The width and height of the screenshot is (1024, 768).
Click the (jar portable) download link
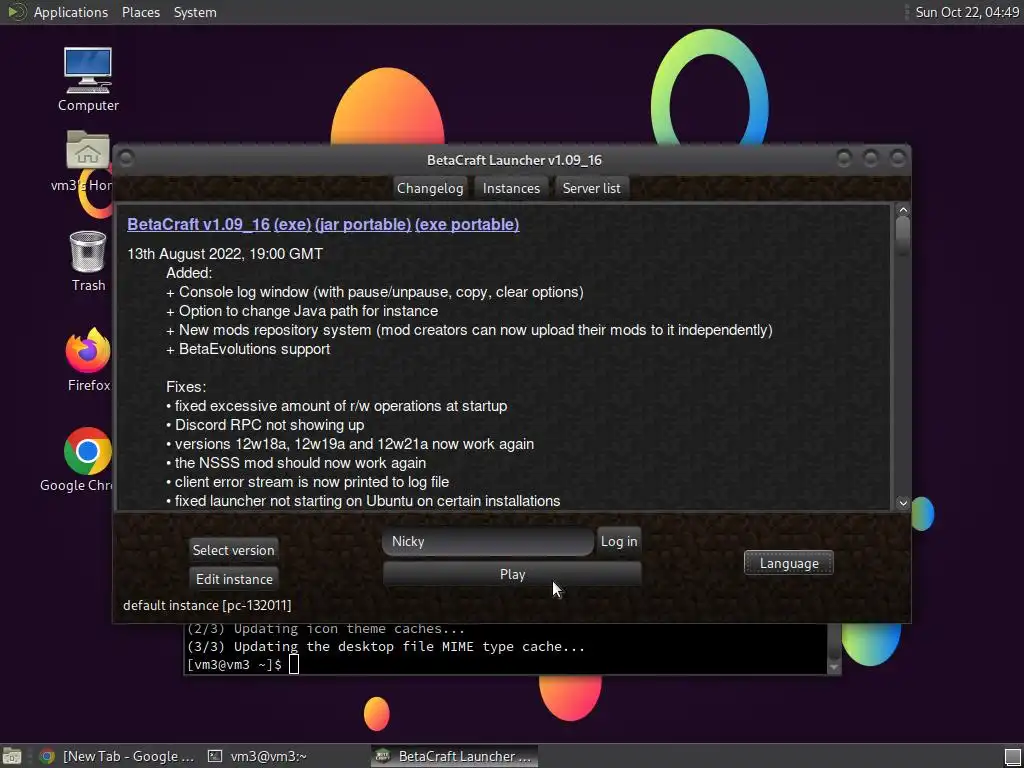[x=363, y=224]
